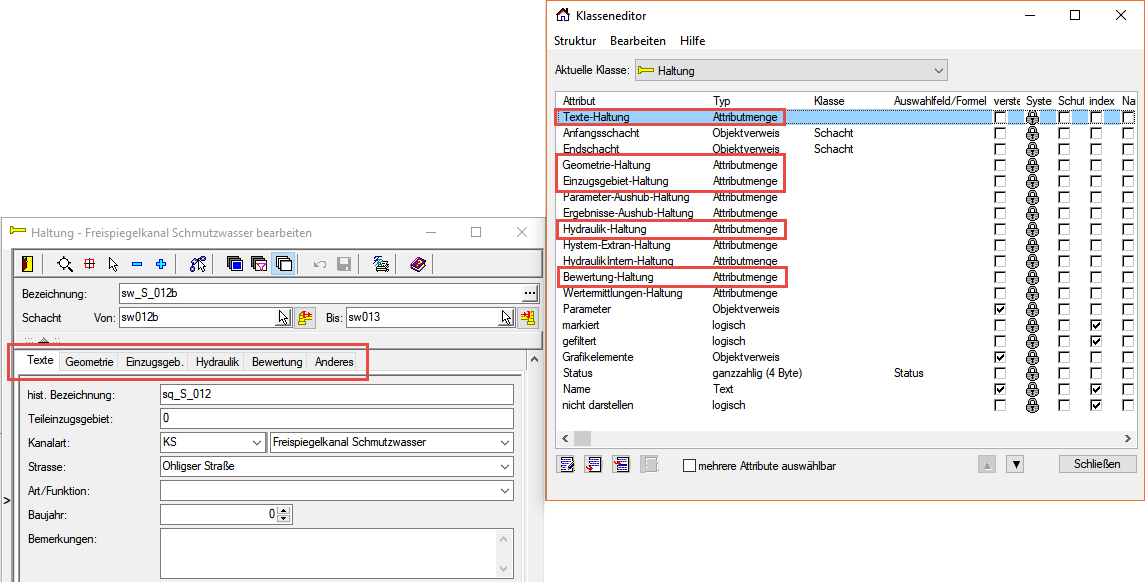The height and width of the screenshot is (582, 1145).
Task: Click the blue minus icon in toolbar
Action: 137,264
